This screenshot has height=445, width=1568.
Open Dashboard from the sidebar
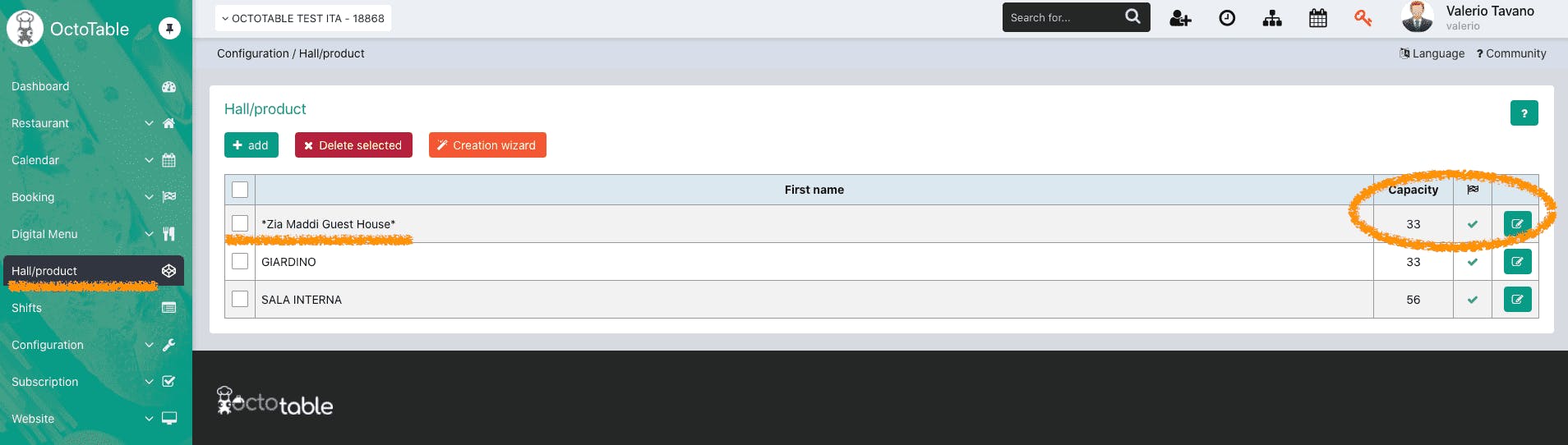(94, 86)
